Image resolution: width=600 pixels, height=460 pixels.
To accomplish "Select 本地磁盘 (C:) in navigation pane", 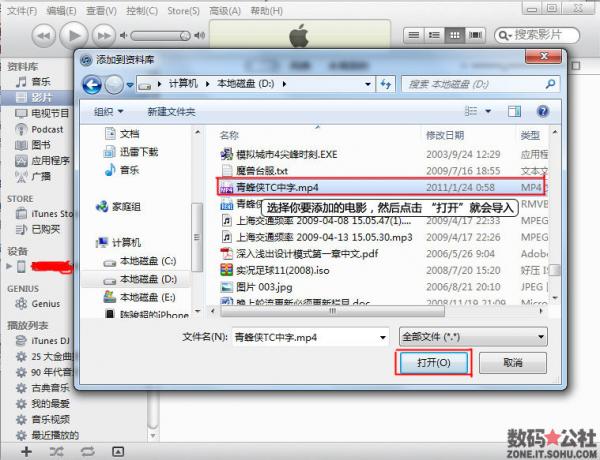I will (x=140, y=261).
